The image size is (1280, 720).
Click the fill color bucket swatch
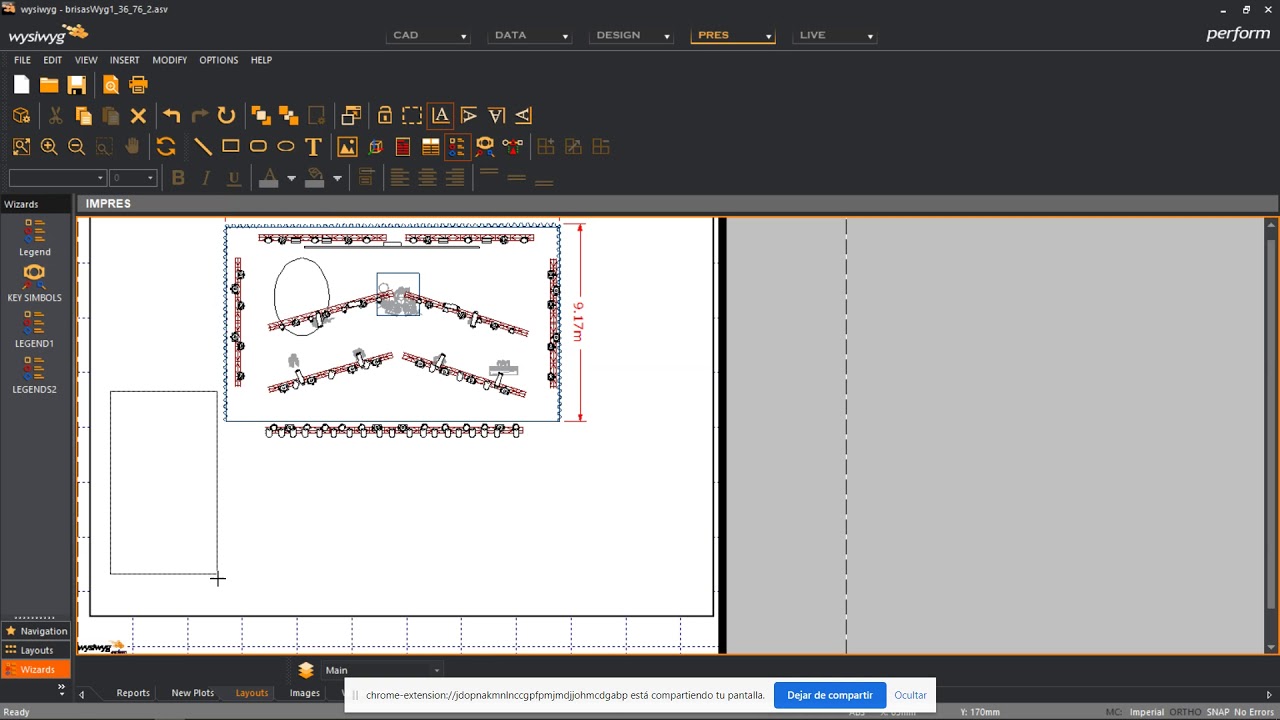coord(314,178)
